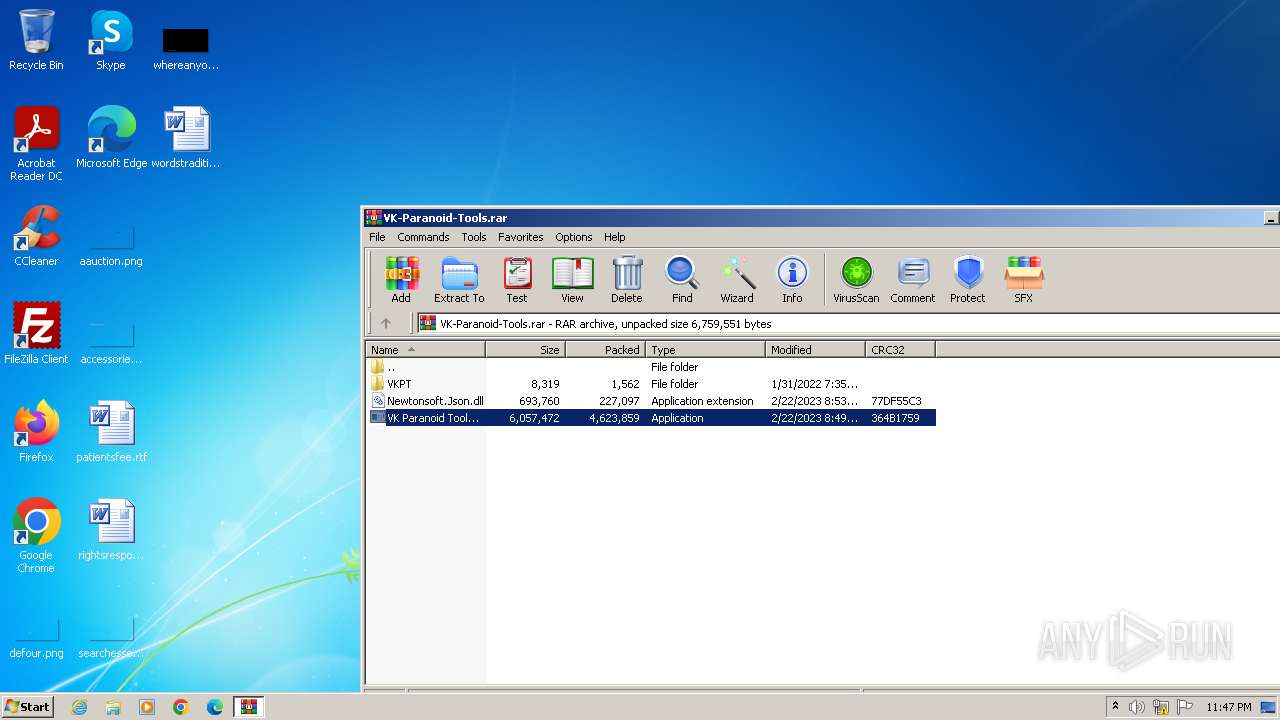
Task: Select the accessorie... desktop file
Action: pos(111,343)
